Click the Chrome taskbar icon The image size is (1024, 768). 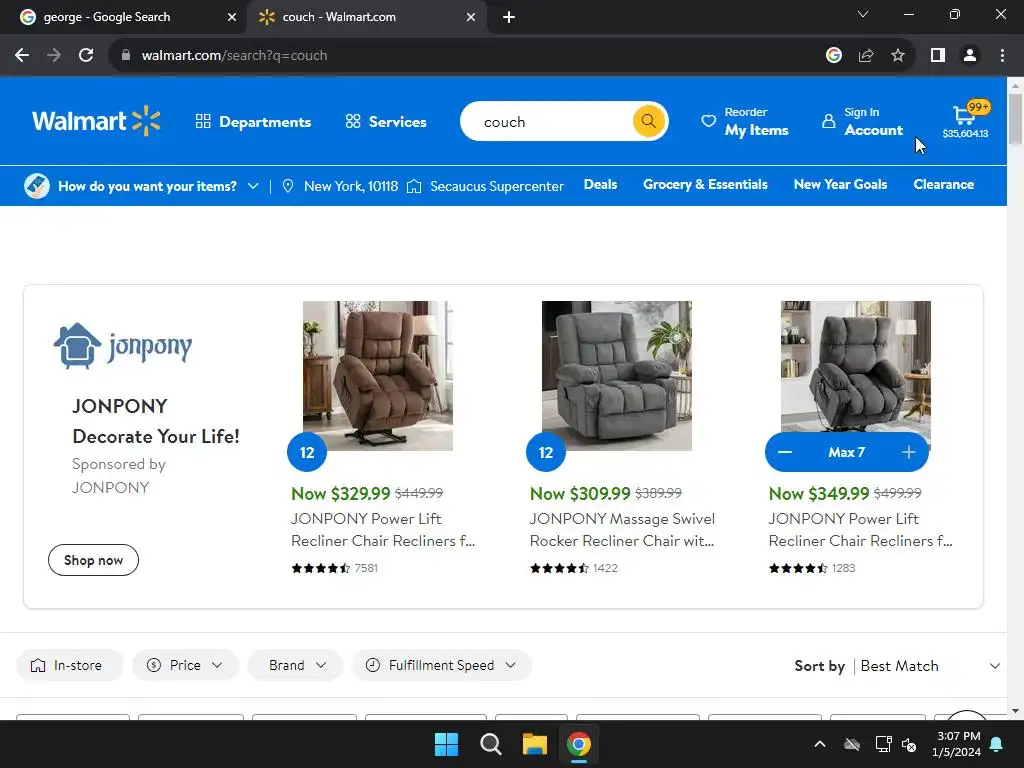point(579,744)
